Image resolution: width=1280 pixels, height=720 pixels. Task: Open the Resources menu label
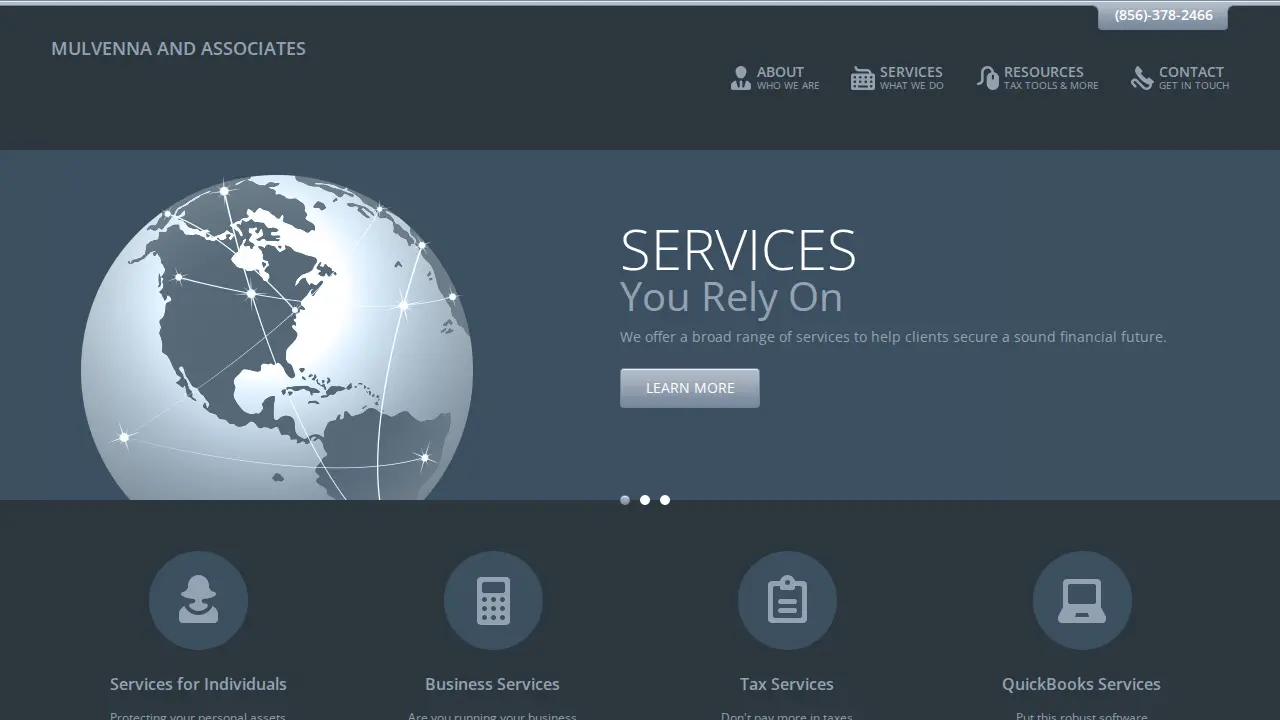coord(1044,72)
